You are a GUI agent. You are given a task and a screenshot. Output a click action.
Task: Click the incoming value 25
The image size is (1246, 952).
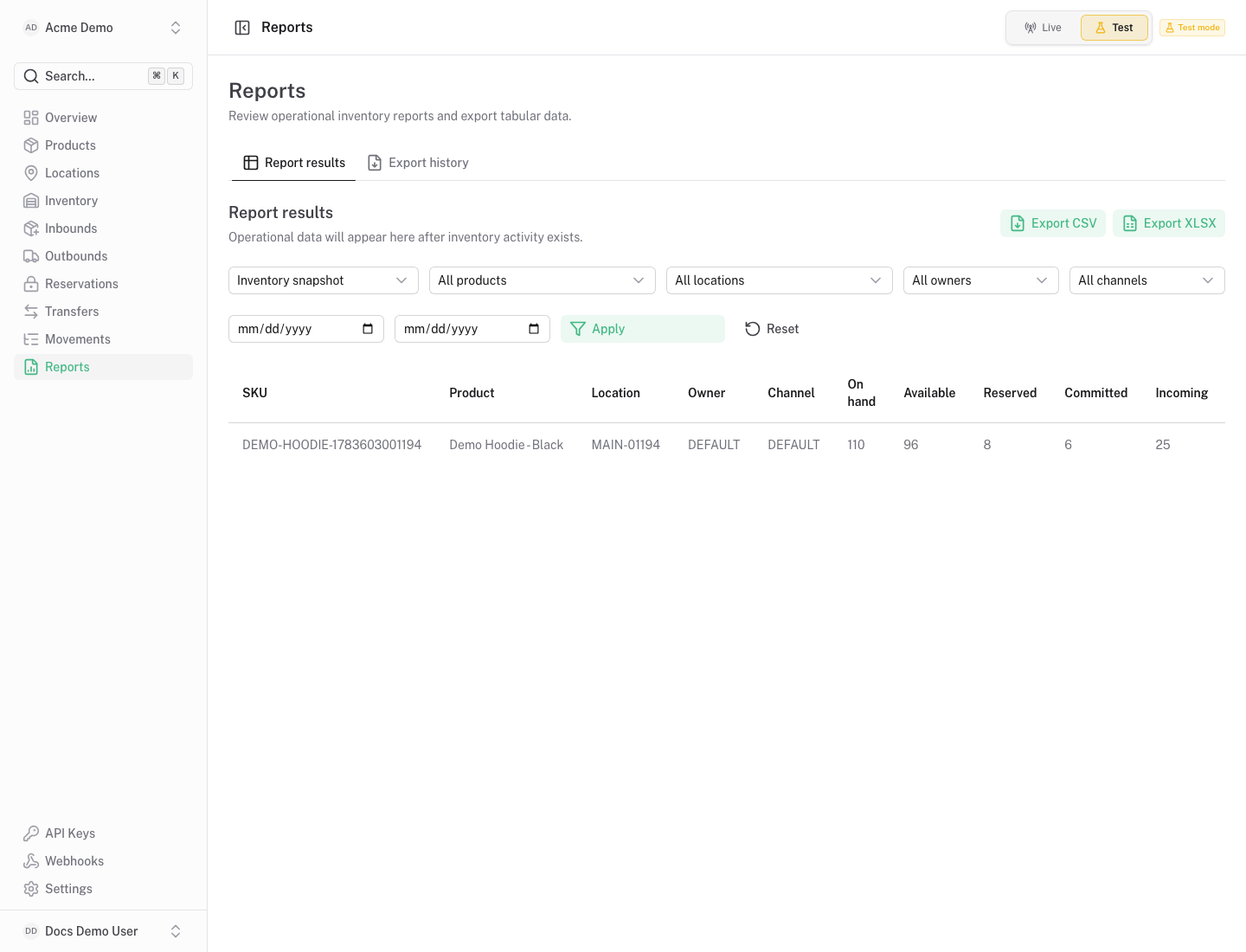pos(1162,445)
